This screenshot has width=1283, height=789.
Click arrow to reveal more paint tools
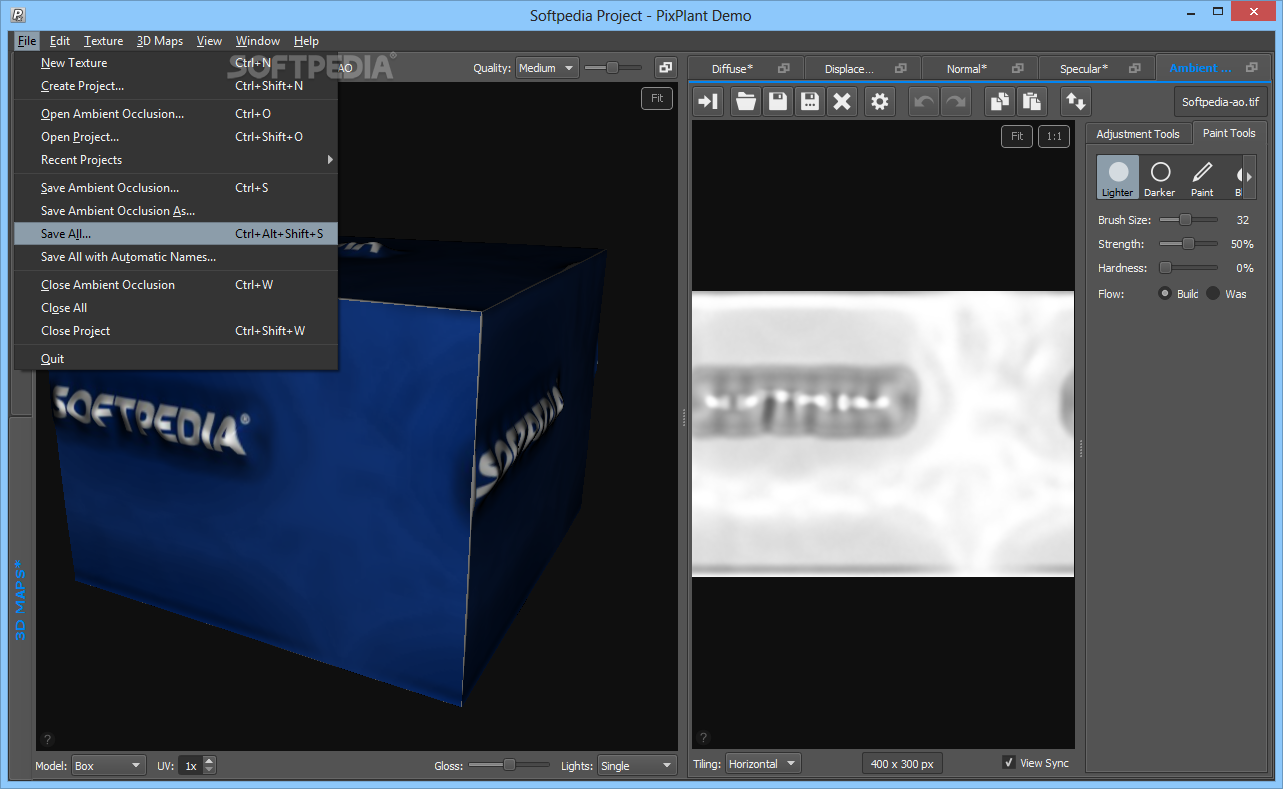pyautogui.click(x=1249, y=177)
